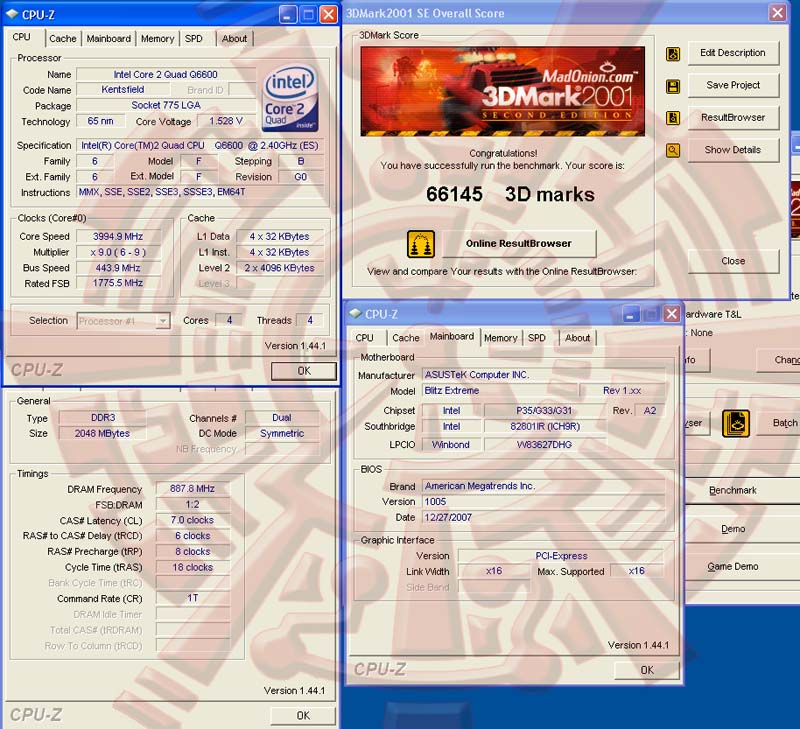Click the 3DMark2001 banner image

[x=503, y=91]
